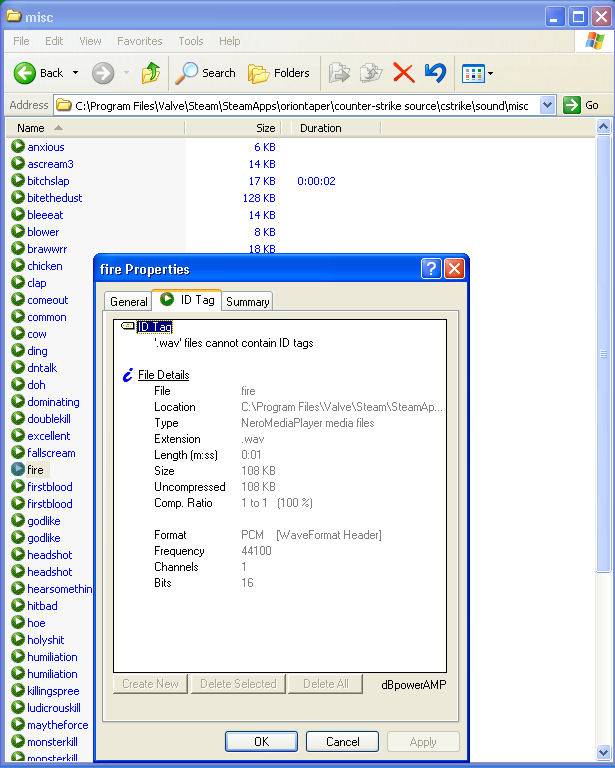Click the File Details heading link
Screen dimensions: 615x768
[163, 375]
